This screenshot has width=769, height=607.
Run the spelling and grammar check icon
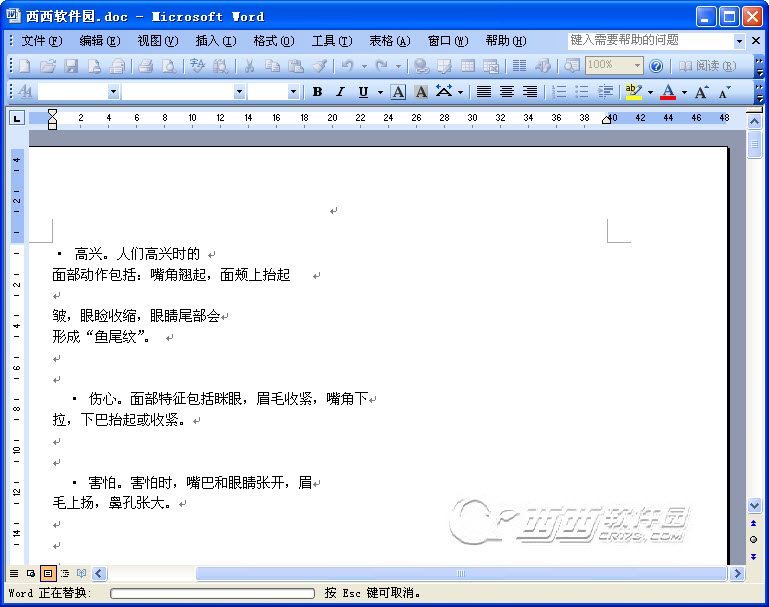pyautogui.click(x=198, y=65)
